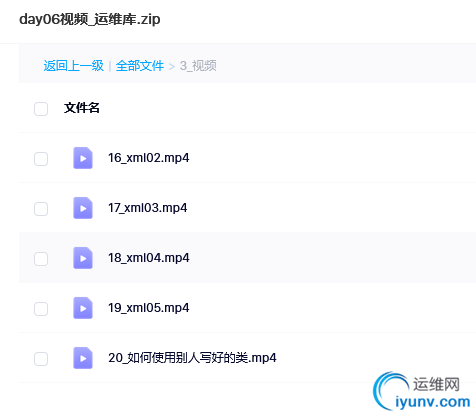Click the video icon for 16_xml02.mp4
This screenshot has width=476, height=418.
pyautogui.click(x=83, y=158)
